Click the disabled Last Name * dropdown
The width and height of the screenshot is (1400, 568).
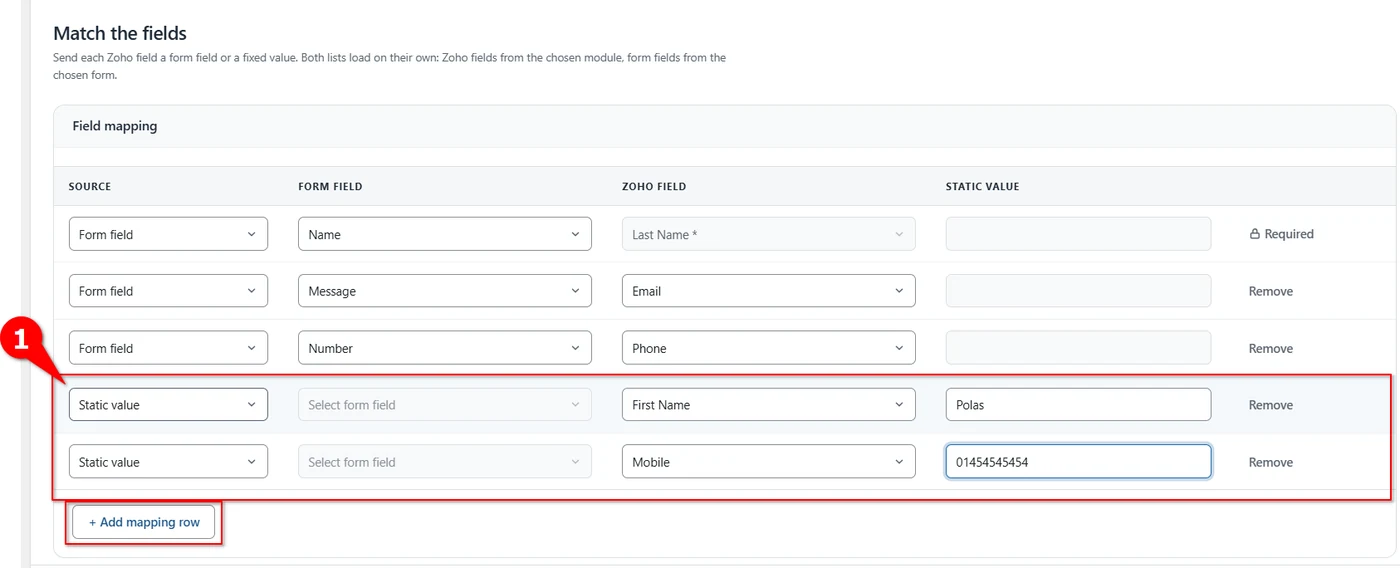769,234
